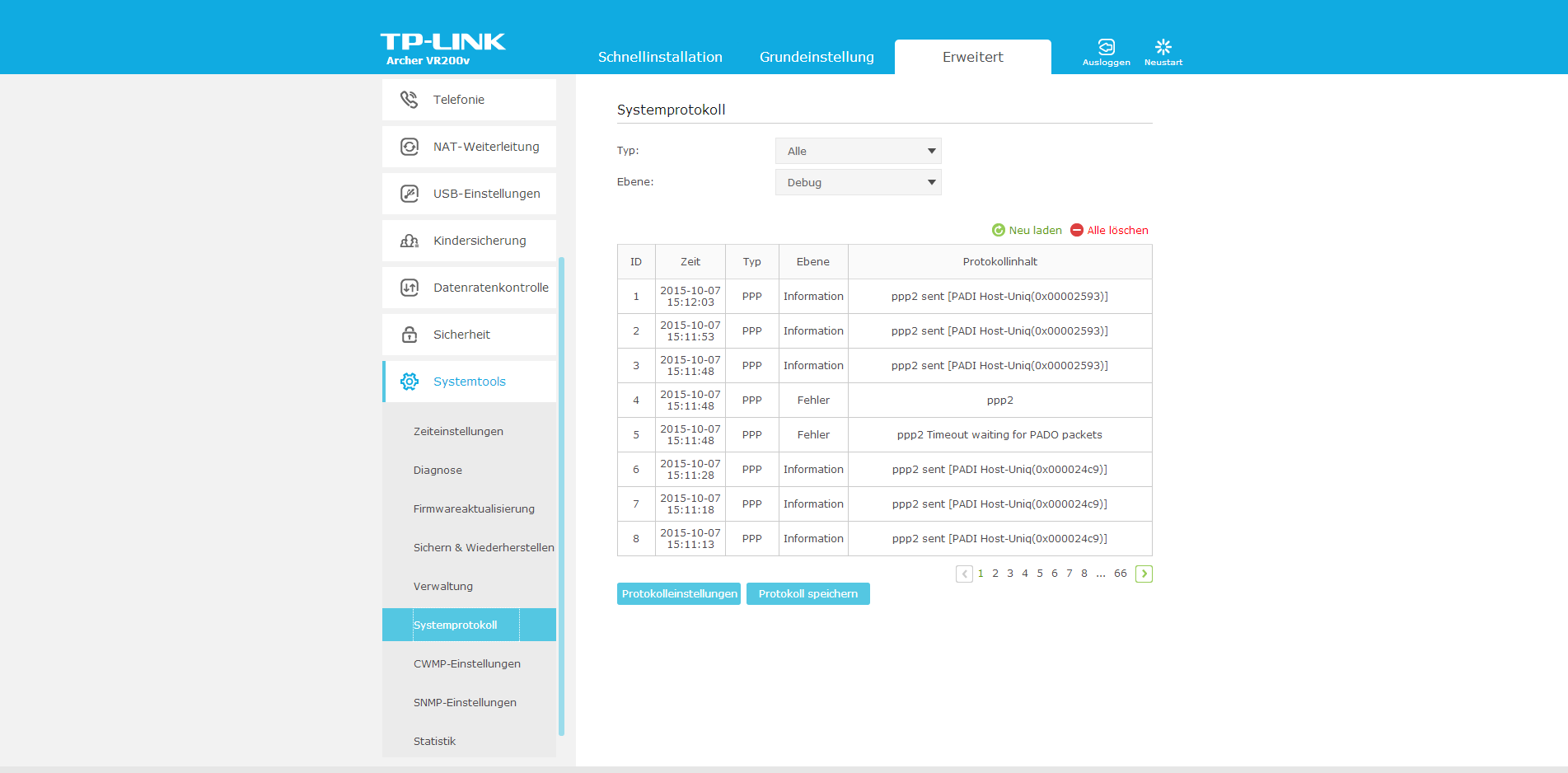1568x773 pixels.
Task: Click the Ausloggen icon
Action: tap(1106, 47)
